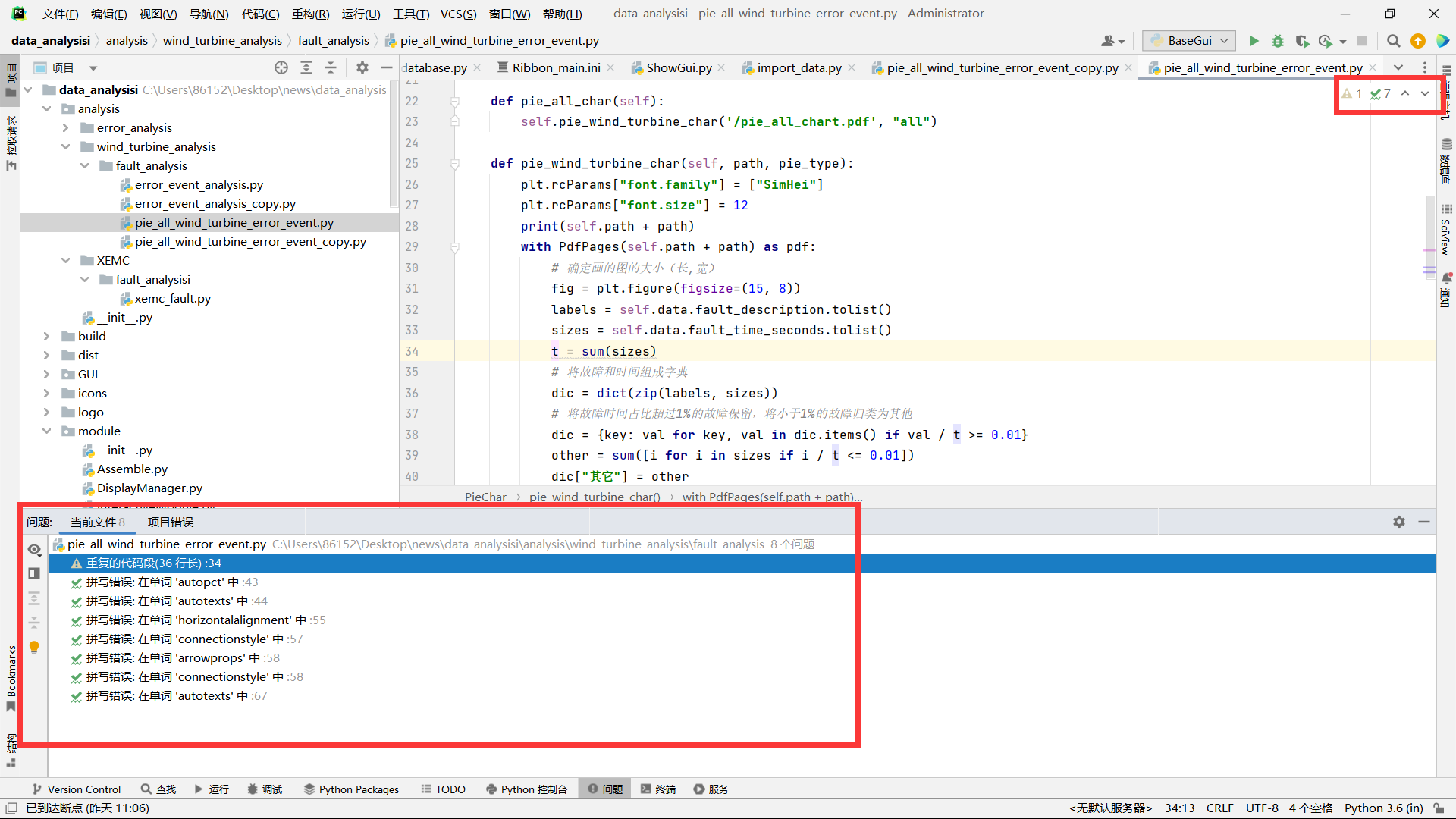Image resolution: width=1456 pixels, height=819 pixels.
Task: Select the 问题 tab at bottom panel
Action: pyautogui.click(x=611, y=789)
